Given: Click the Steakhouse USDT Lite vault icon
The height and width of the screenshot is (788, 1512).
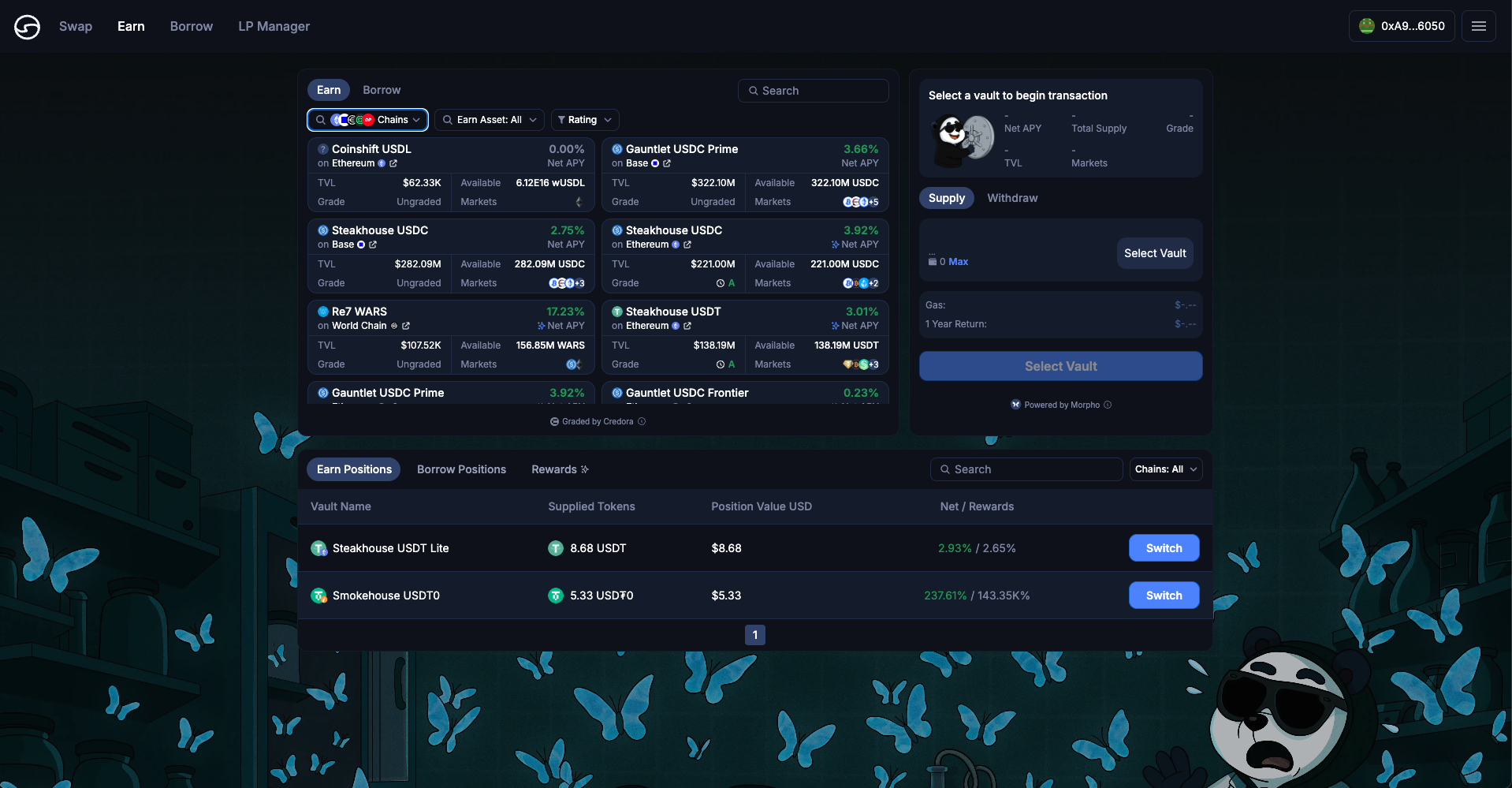Looking at the screenshot, I should point(318,548).
